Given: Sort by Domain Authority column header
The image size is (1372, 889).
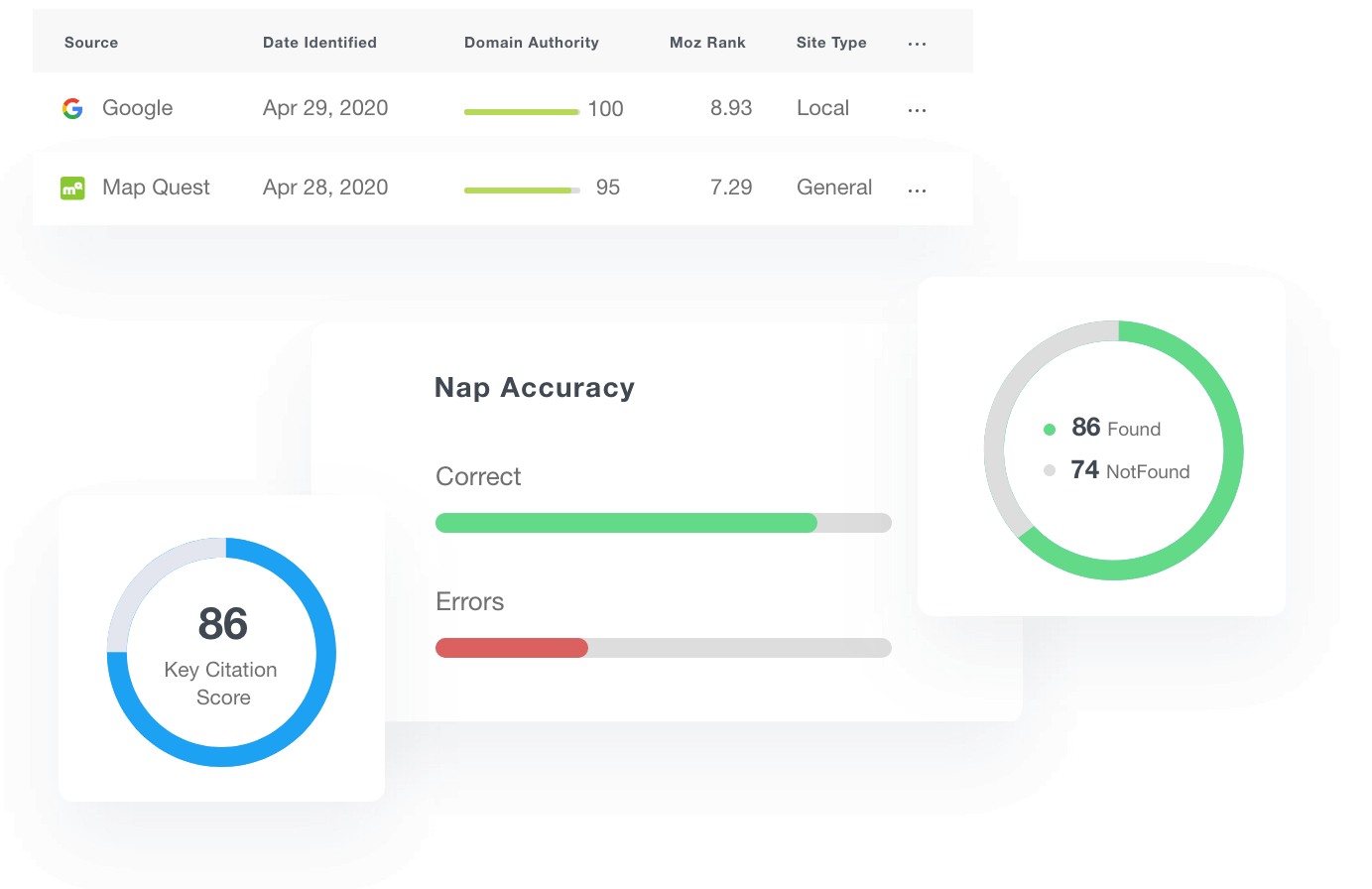Looking at the screenshot, I should (532, 43).
